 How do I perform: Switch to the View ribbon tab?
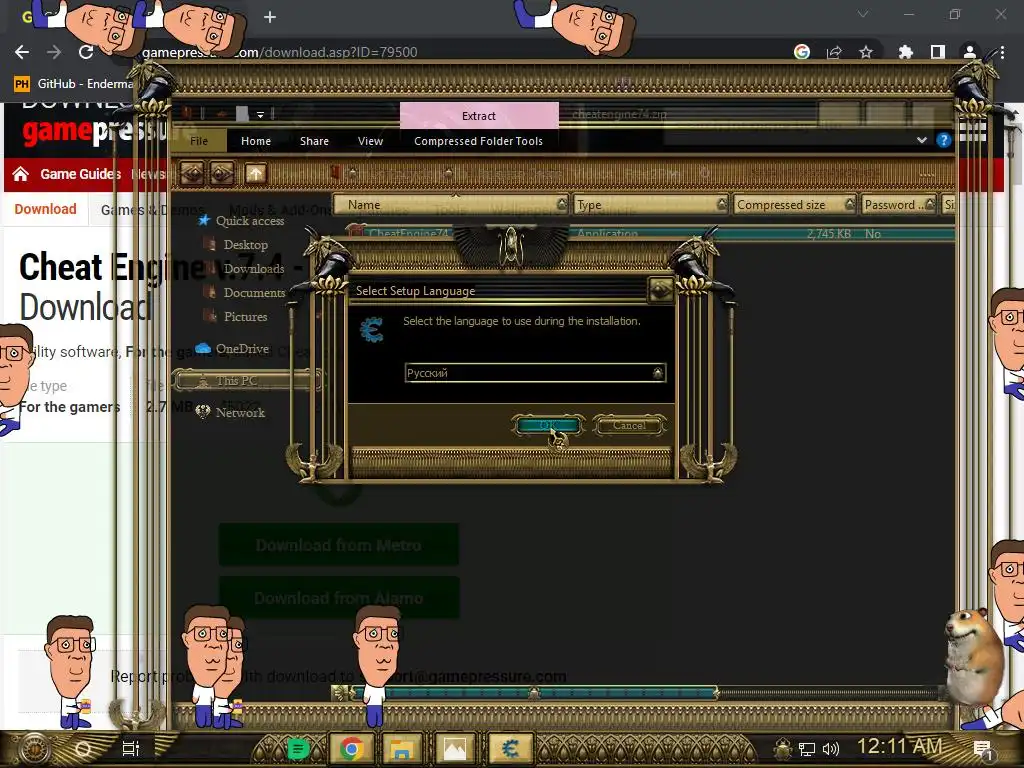370,141
